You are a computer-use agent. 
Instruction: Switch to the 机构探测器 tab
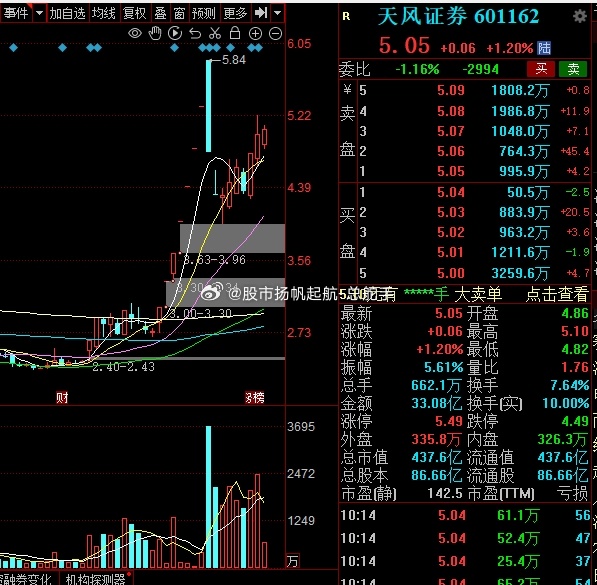click(95, 579)
